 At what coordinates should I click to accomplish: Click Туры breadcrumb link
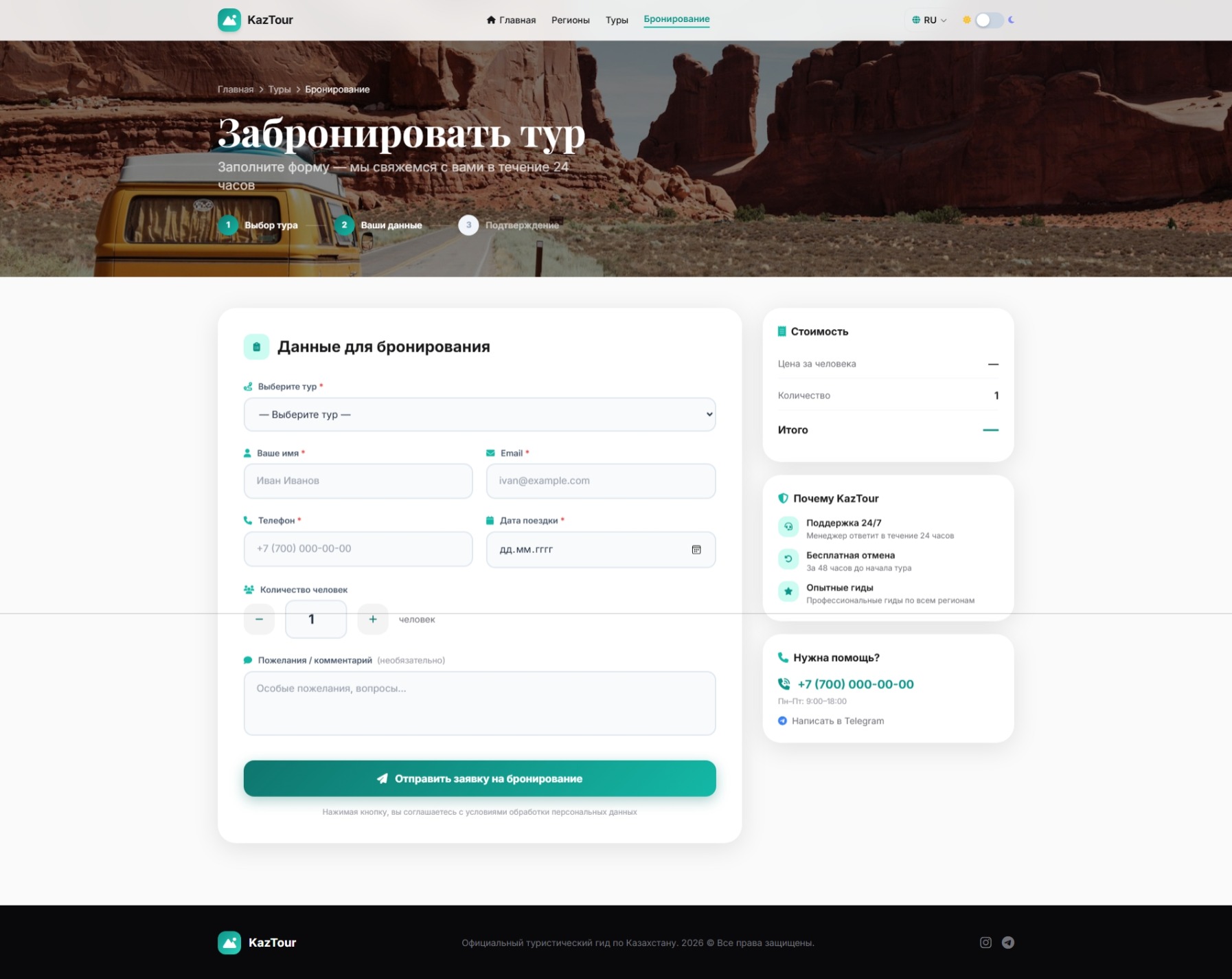[280, 89]
